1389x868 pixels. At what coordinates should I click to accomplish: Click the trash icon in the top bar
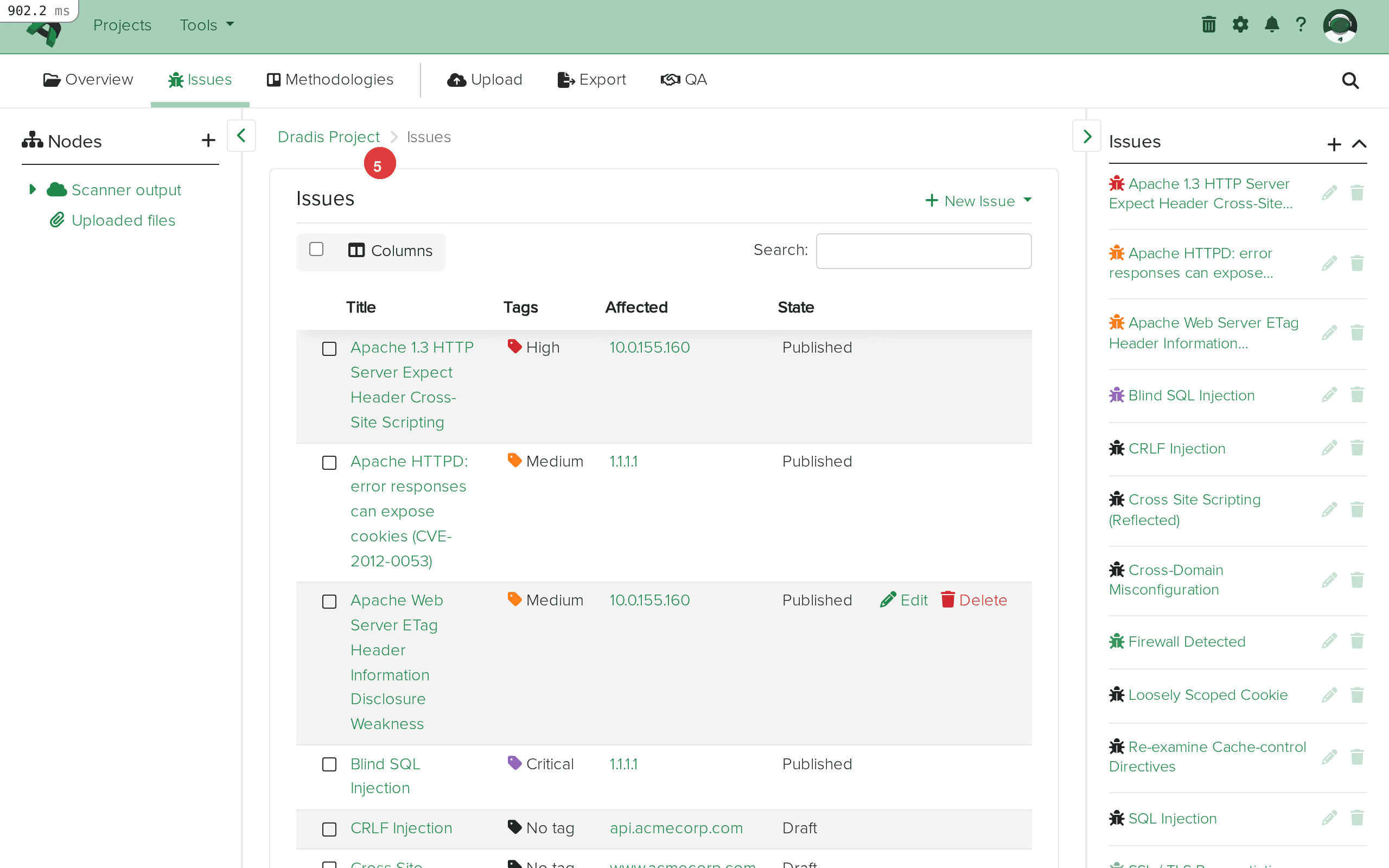[x=1209, y=24]
